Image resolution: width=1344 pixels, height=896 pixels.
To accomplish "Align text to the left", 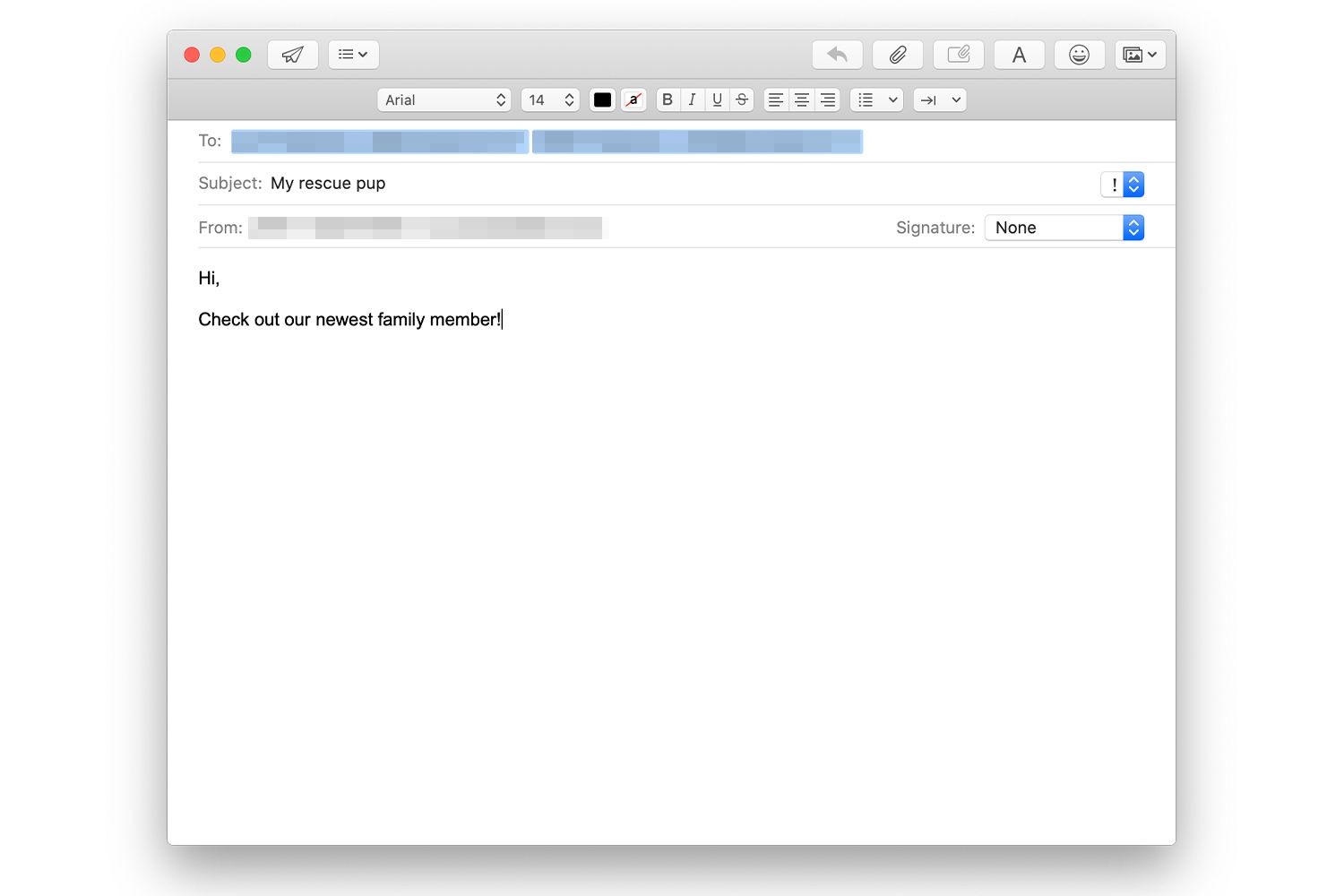I will (x=776, y=100).
